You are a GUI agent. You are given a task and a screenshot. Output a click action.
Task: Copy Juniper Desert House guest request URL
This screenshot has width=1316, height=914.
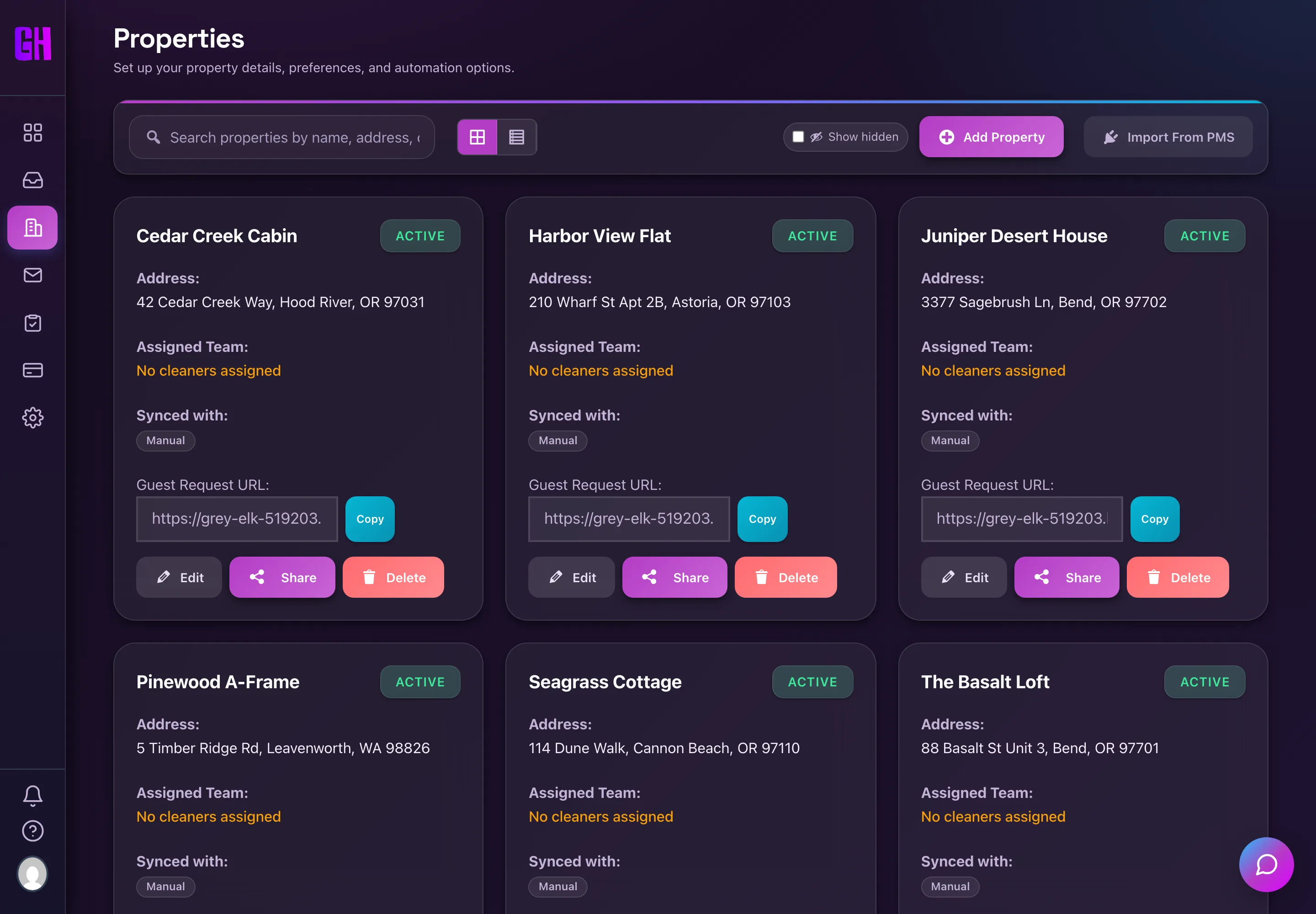click(x=1155, y=519)
